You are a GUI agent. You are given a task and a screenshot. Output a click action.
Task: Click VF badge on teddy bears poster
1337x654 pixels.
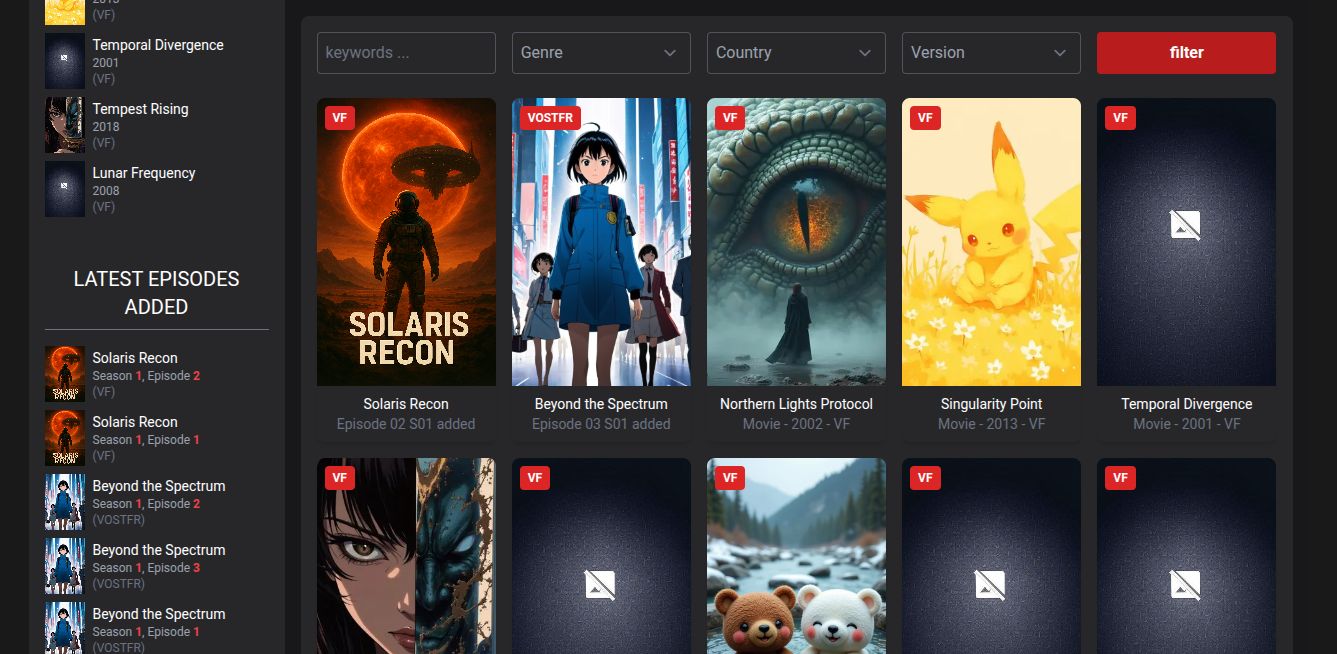coord(730,478)
